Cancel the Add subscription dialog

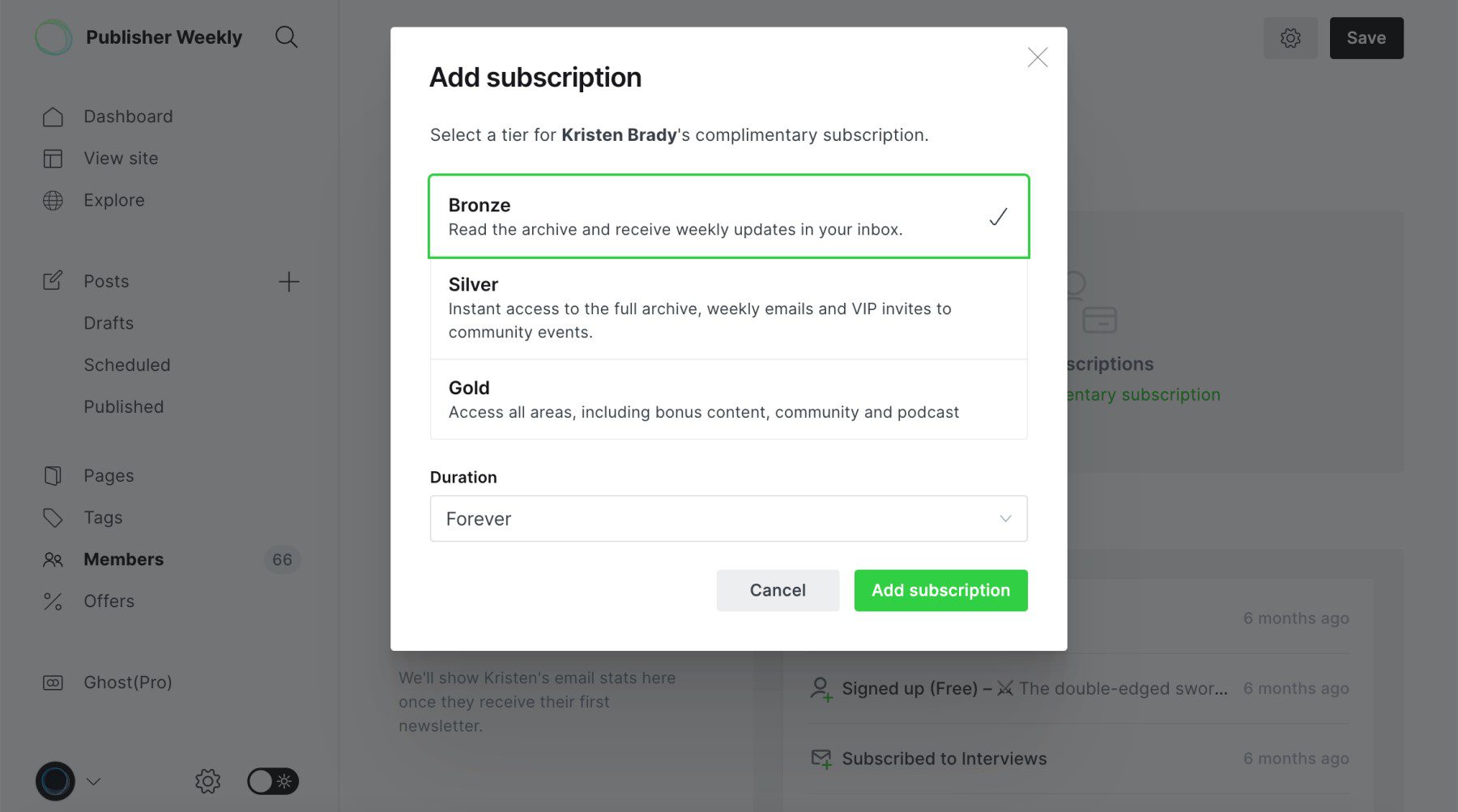point(777,590)
